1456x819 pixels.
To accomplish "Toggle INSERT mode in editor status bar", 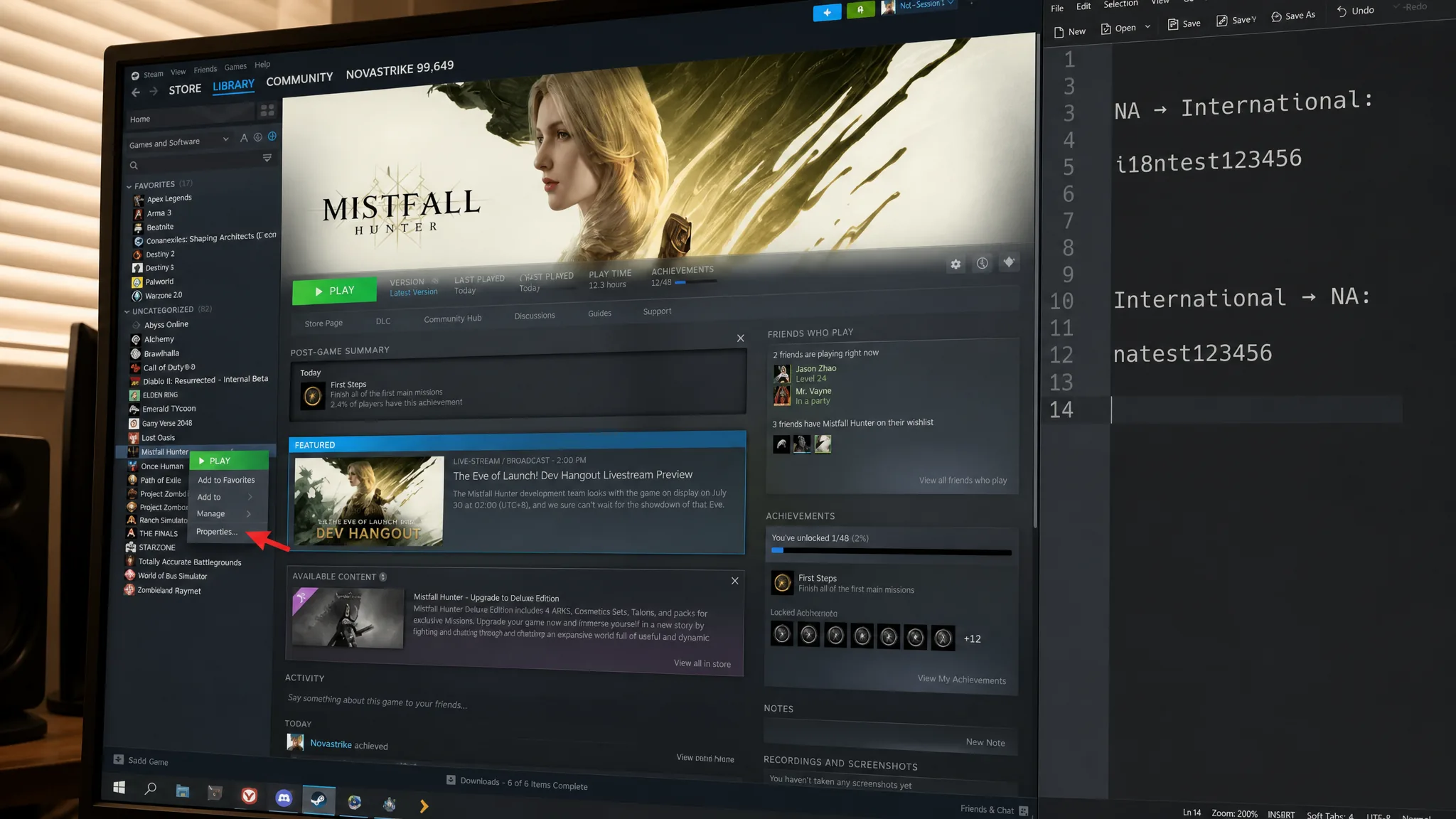I will [1281, 815].
